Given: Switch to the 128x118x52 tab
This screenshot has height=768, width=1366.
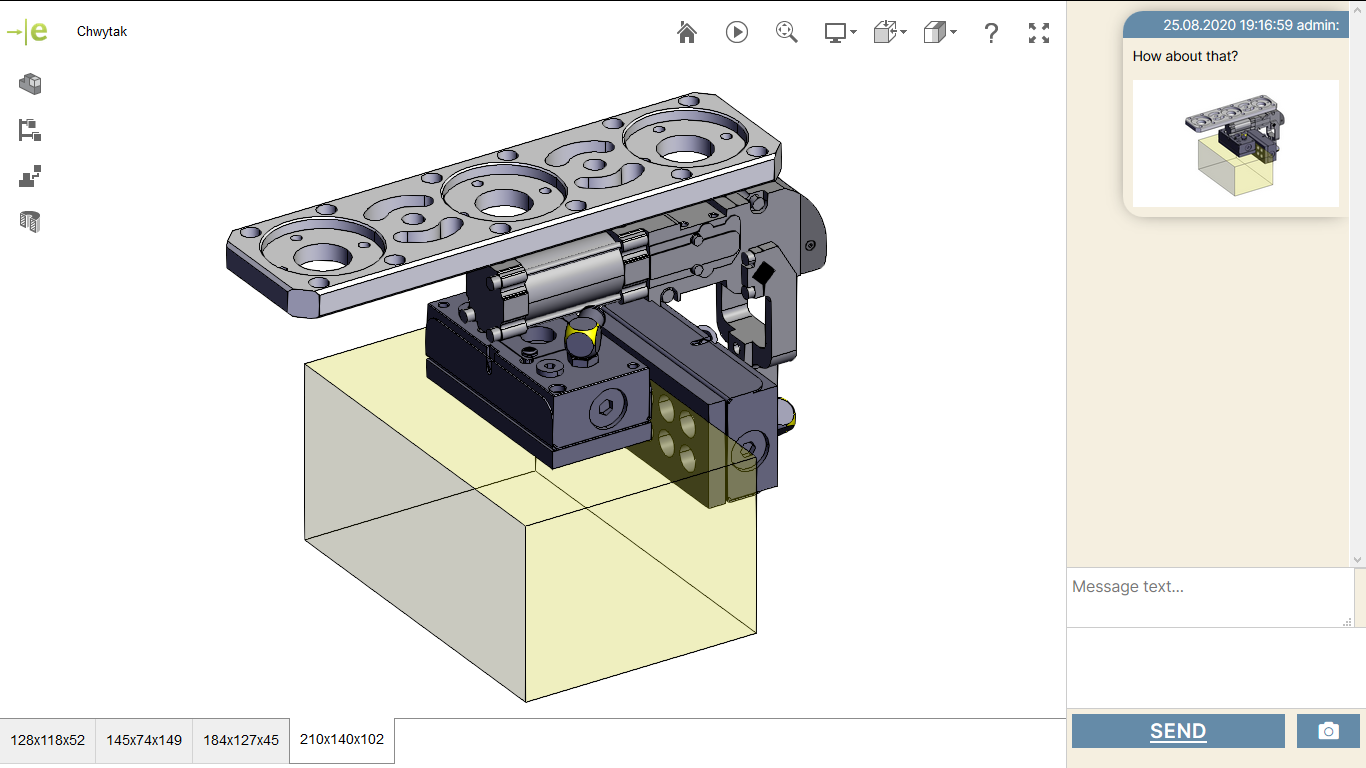Looking at the screenshot, I should pos(48,741).
